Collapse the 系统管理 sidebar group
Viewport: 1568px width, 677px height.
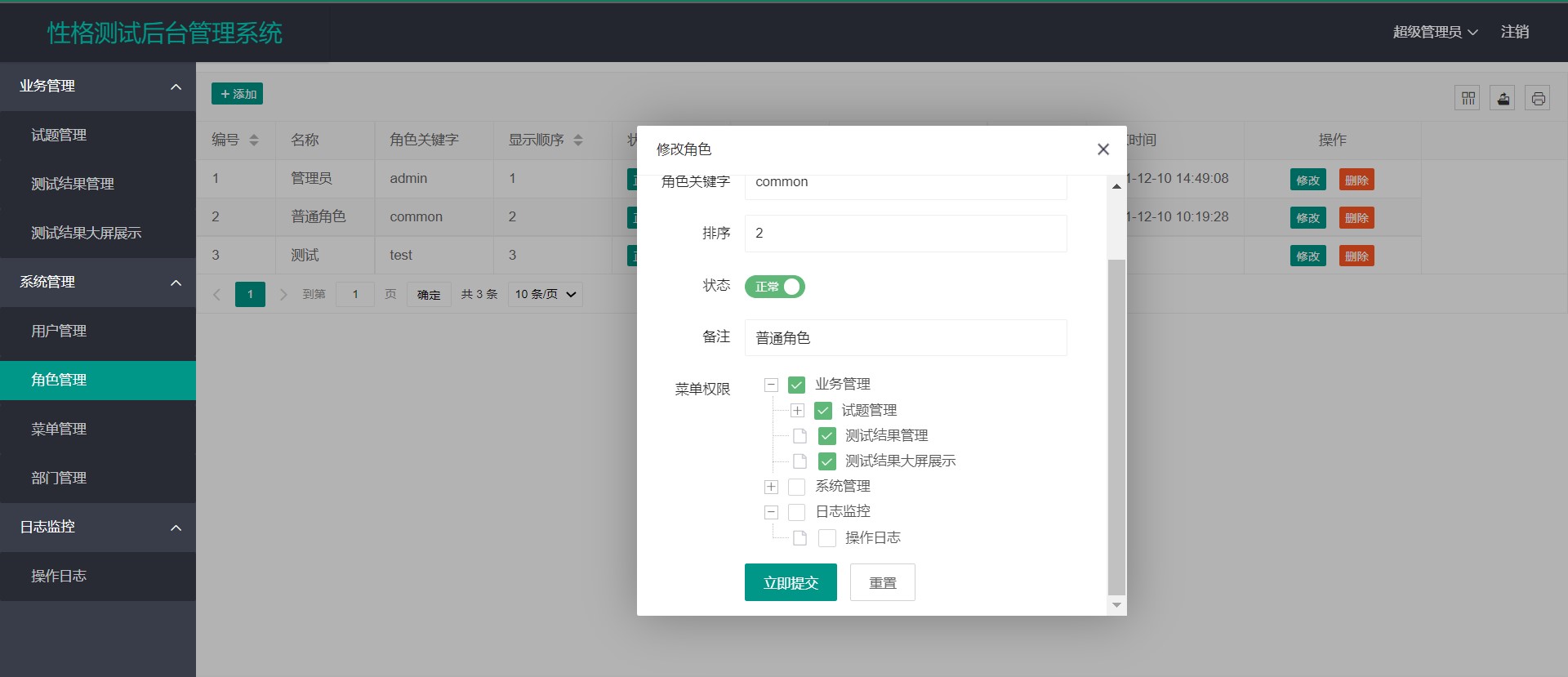(x=98, y=283)
